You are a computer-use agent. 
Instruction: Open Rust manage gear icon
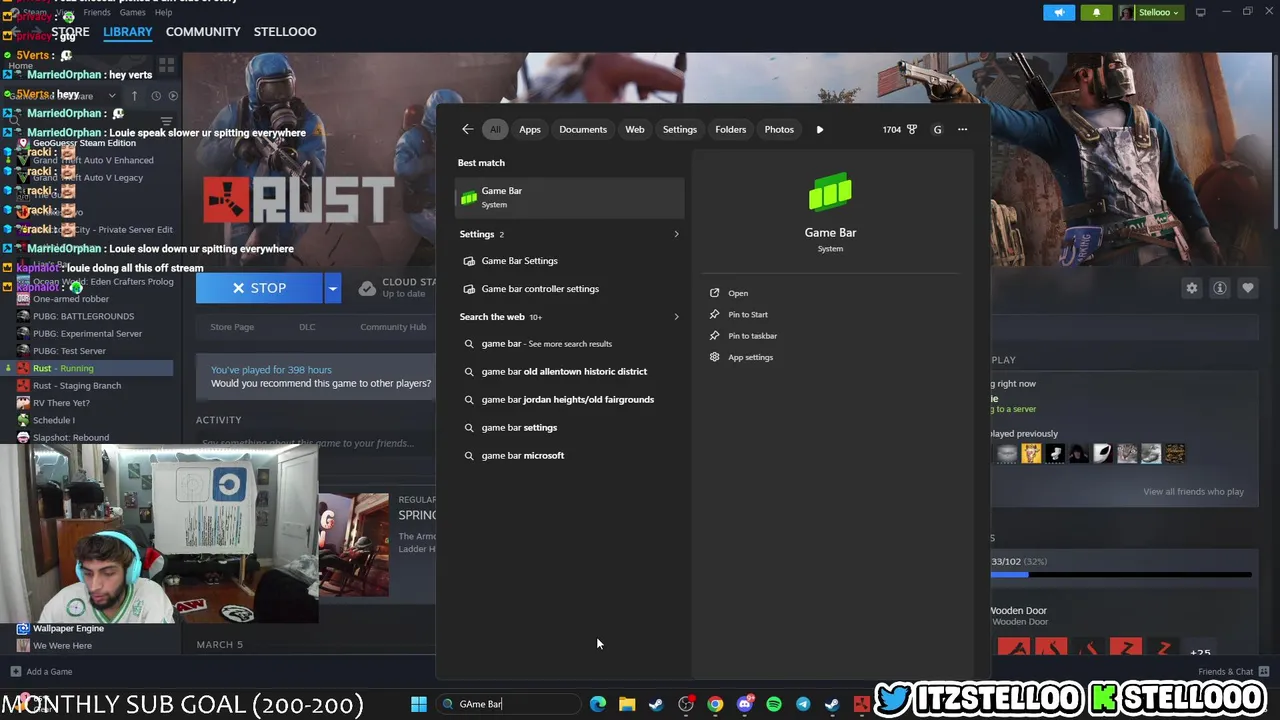(x=1191, y=288)
